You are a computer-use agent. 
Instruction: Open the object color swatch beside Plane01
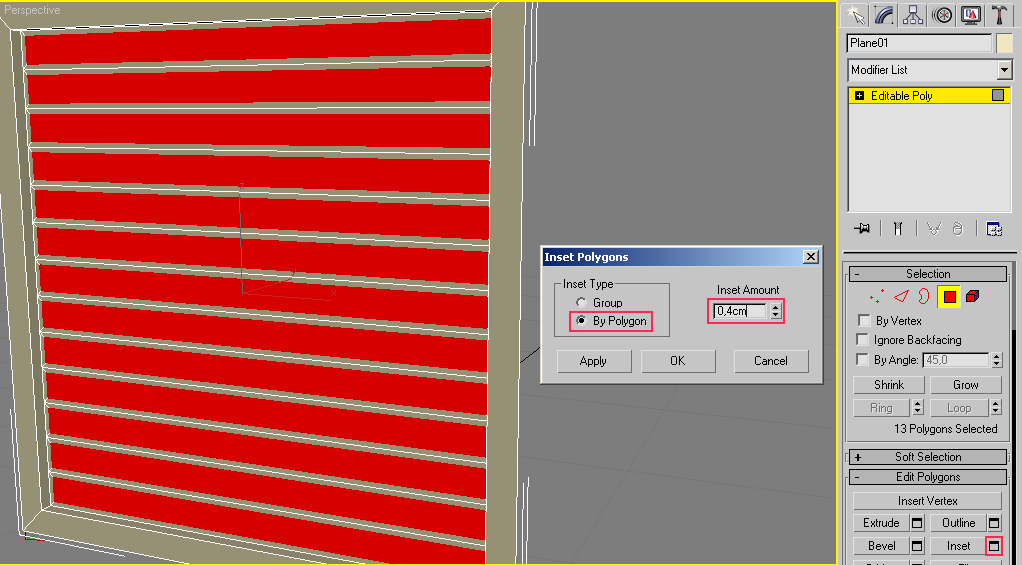coord(1004,43)
